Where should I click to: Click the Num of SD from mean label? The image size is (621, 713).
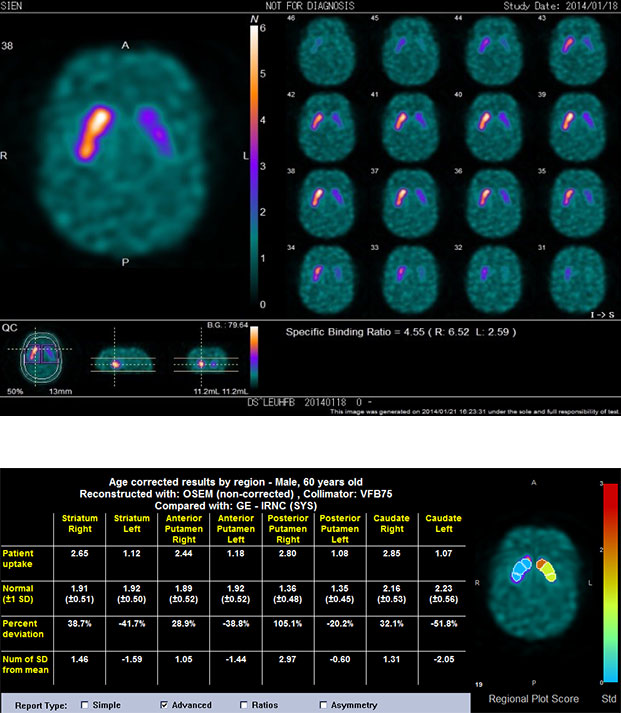25,664
